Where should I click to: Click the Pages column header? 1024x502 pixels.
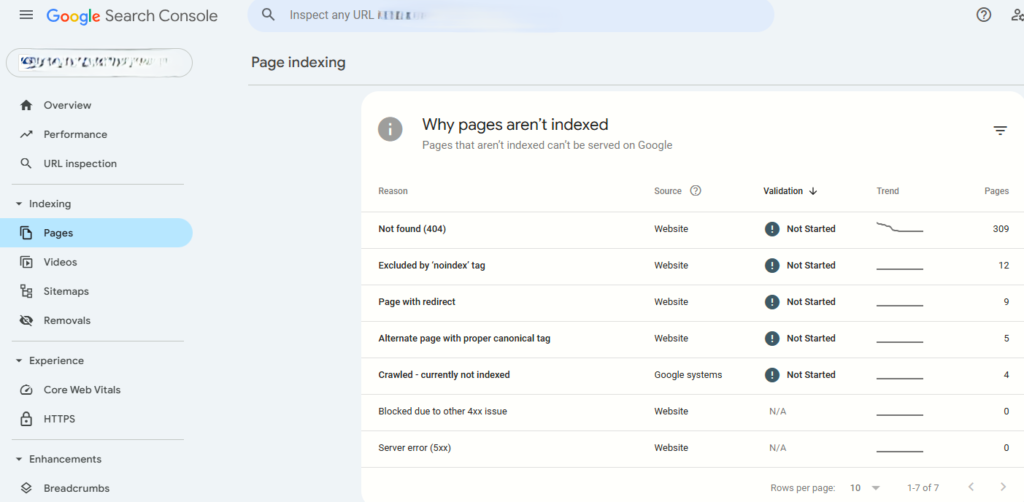pos(997,191)
